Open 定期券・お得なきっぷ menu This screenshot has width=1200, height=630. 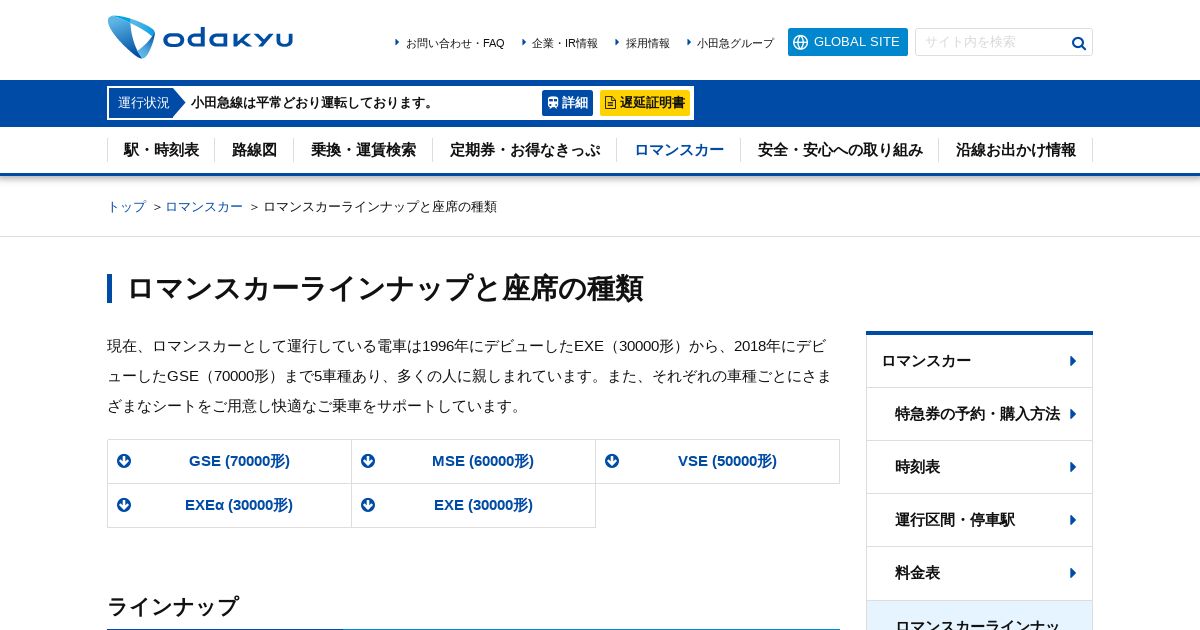(525, 150)
